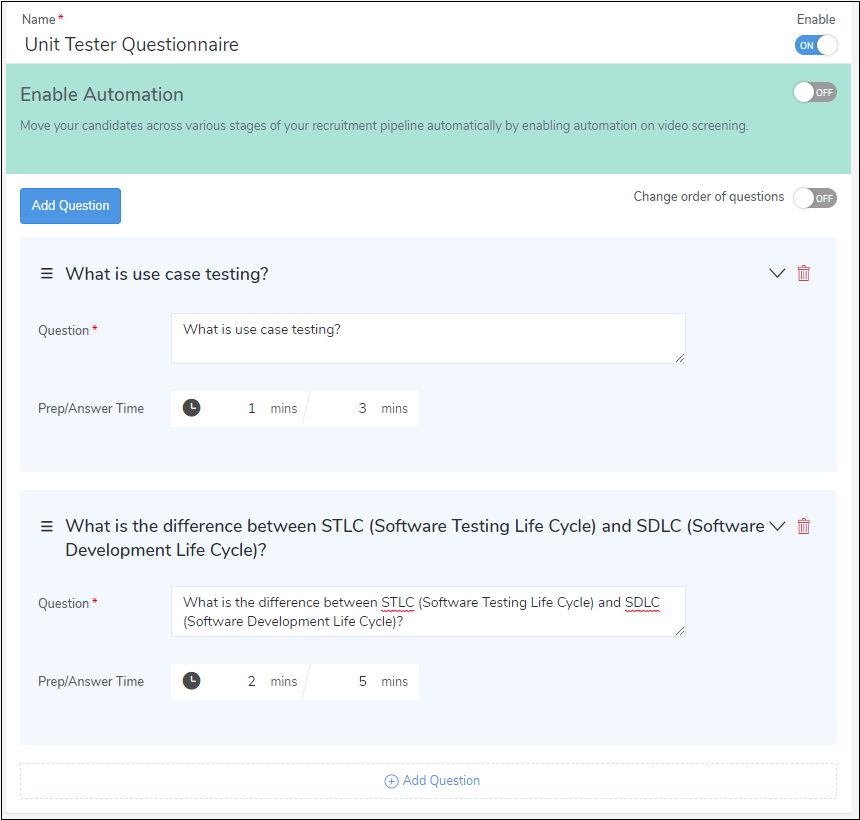860x820 pixels.
Task: Click drag handle of STLC SDLC question
Action: click(46, 526)
